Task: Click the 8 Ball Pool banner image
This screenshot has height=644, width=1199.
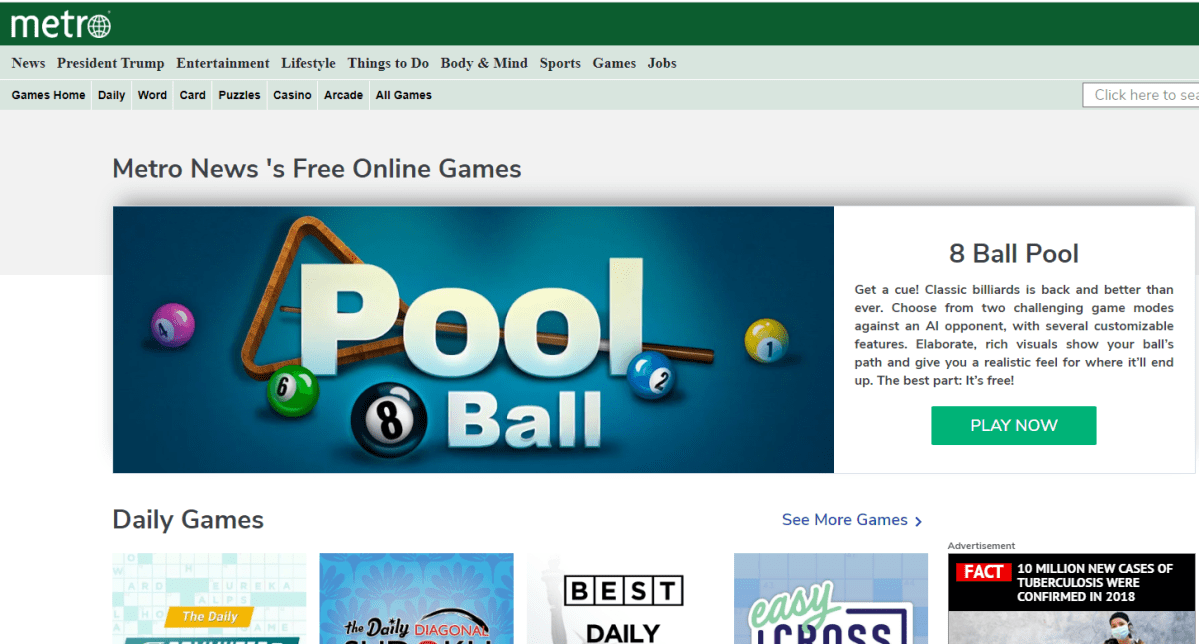Action: (x=473, y=340)
